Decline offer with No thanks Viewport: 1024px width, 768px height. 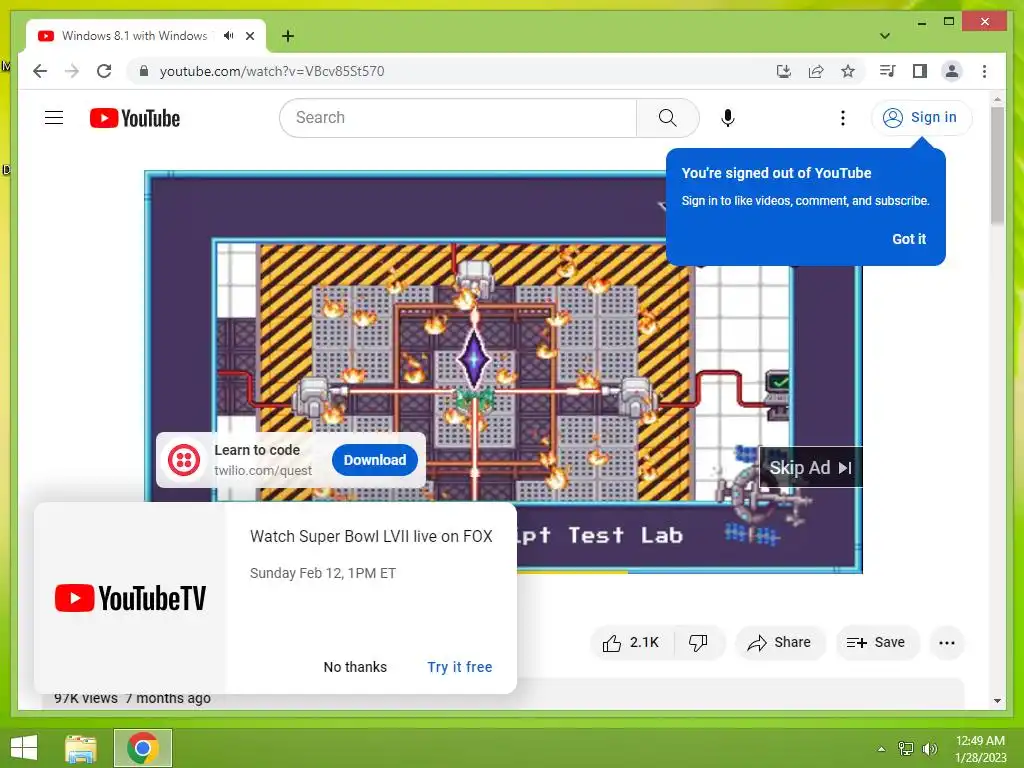coord(355,667)
